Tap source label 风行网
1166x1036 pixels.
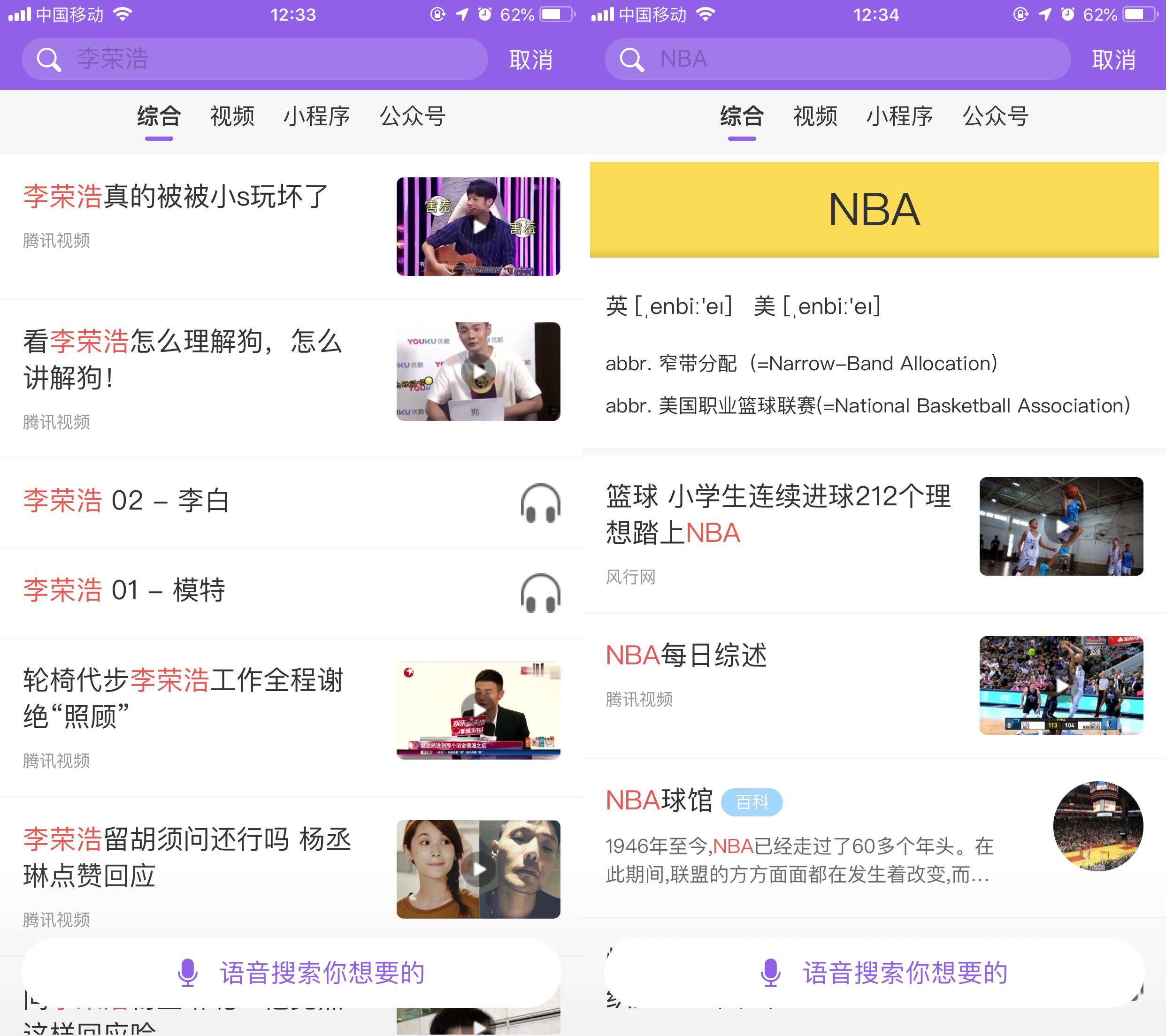pos(630,577)
